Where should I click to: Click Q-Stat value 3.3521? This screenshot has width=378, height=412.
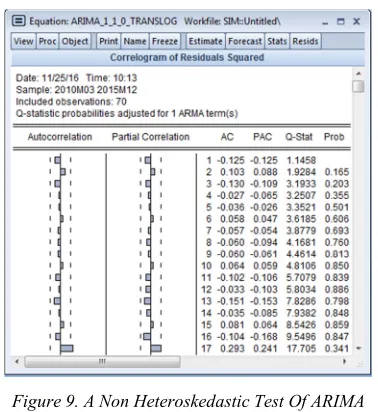[301, 207]
